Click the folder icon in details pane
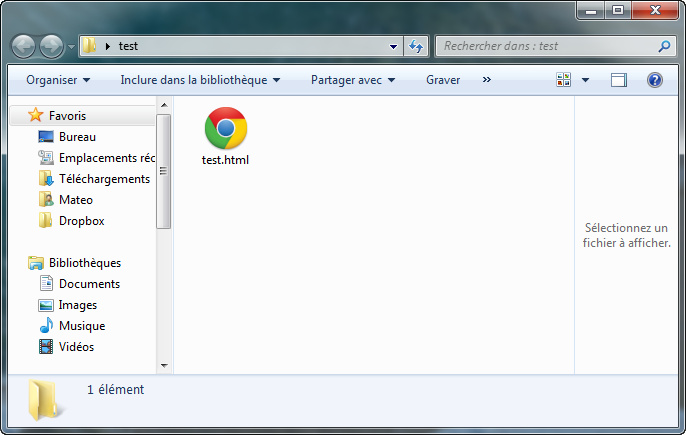 [45, 400]
